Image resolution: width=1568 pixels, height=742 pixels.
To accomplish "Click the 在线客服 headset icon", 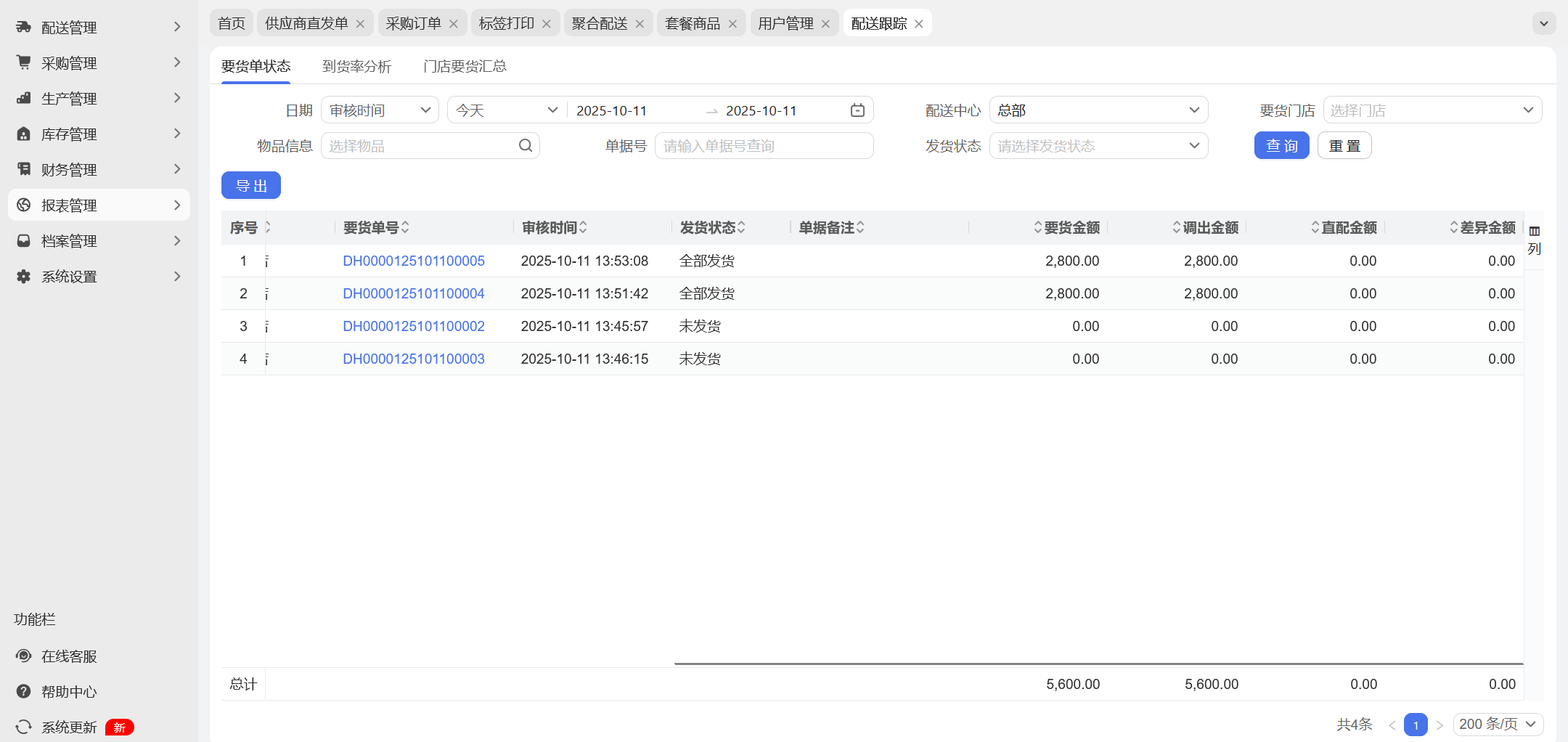I will point(24,656).
